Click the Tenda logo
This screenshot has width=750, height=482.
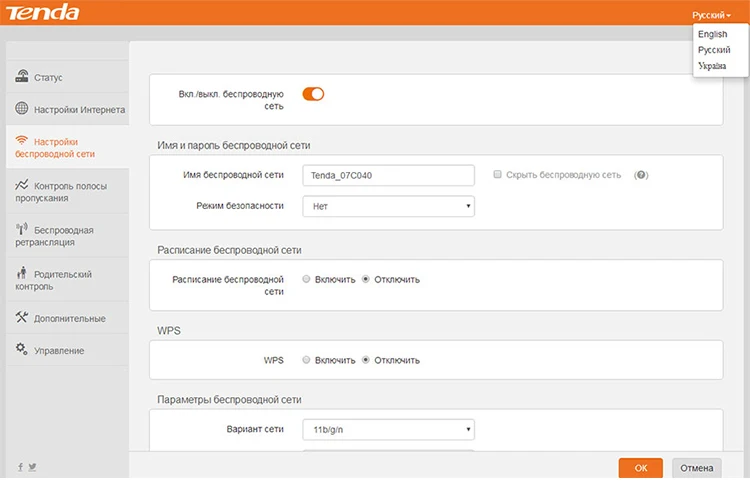[x=43, y=12]
